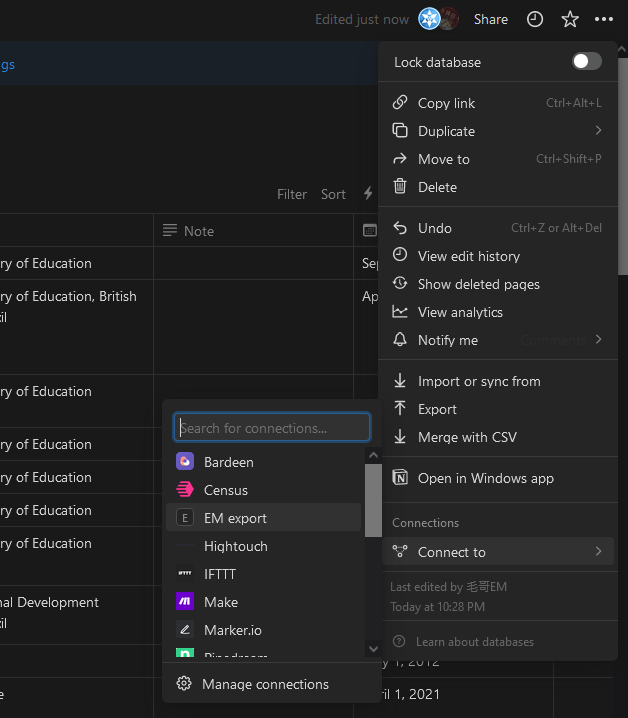The width and height of the screenshot is (628, 718).
Task: Choose the Make connection
Action: (263, 602)
